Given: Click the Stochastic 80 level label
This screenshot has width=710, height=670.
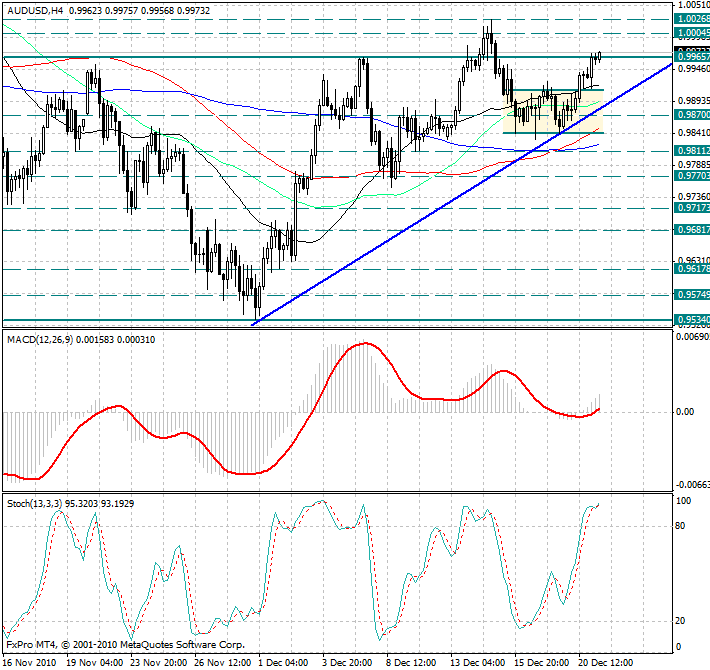Looking at the screenshot, I should tap(680, 526).
